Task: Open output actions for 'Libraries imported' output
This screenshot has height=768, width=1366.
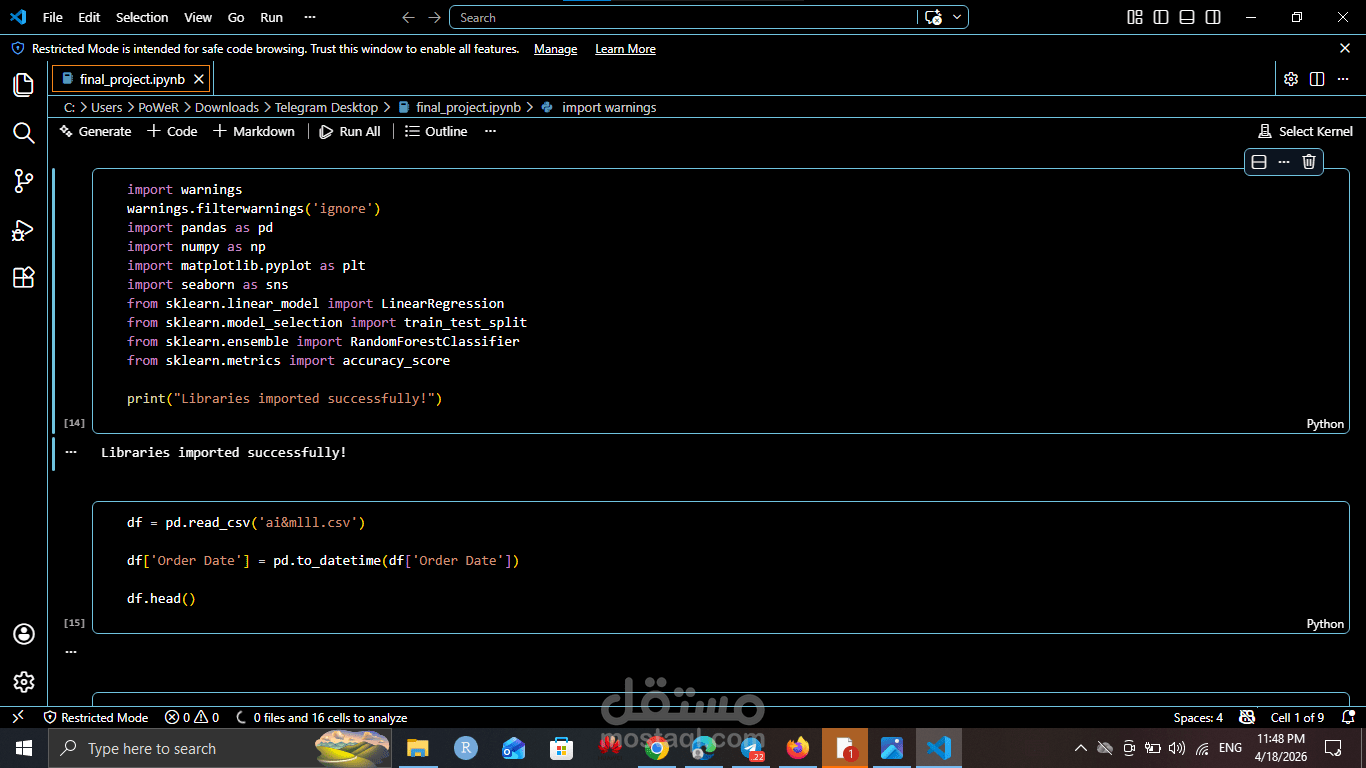Action: pos(71,452)
